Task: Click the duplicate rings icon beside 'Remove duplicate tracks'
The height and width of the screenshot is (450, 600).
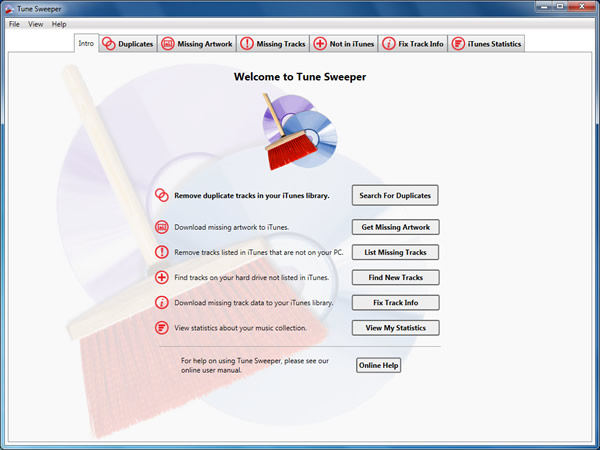Action: pos(161,195)
